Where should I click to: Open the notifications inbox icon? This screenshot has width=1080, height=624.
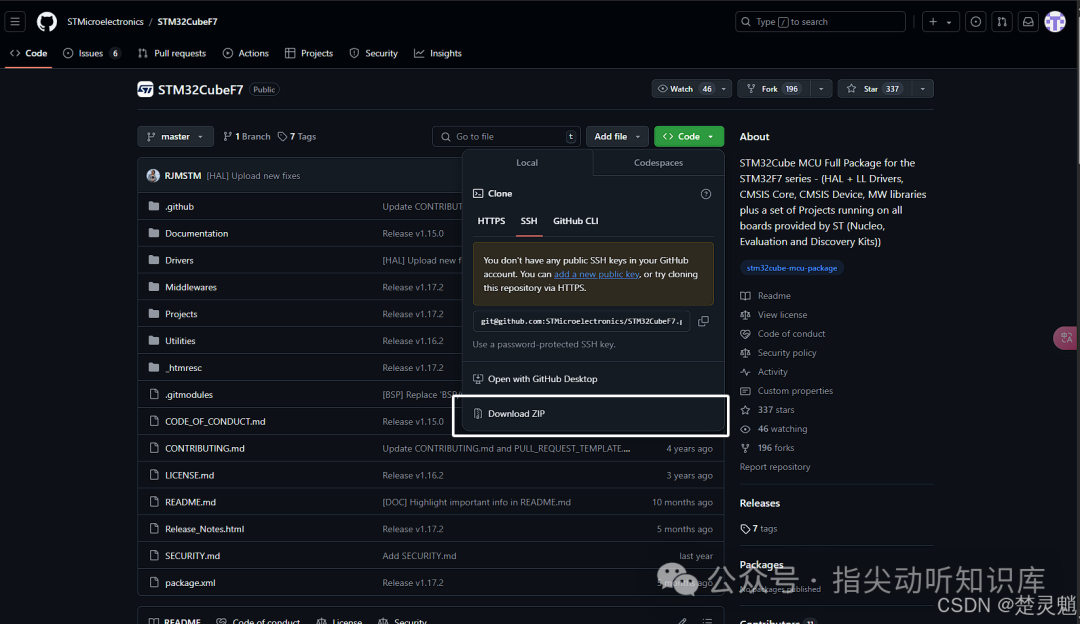click(1028, 22)
